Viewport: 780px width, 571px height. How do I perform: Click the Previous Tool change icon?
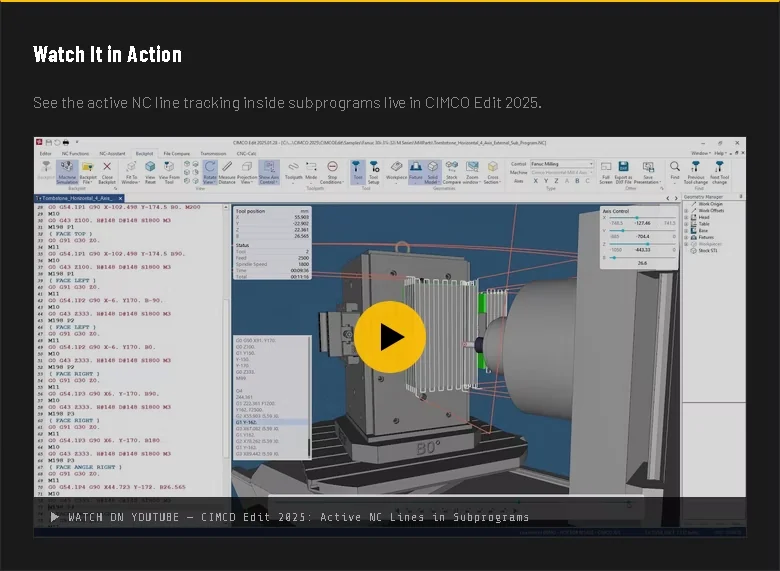695,172
